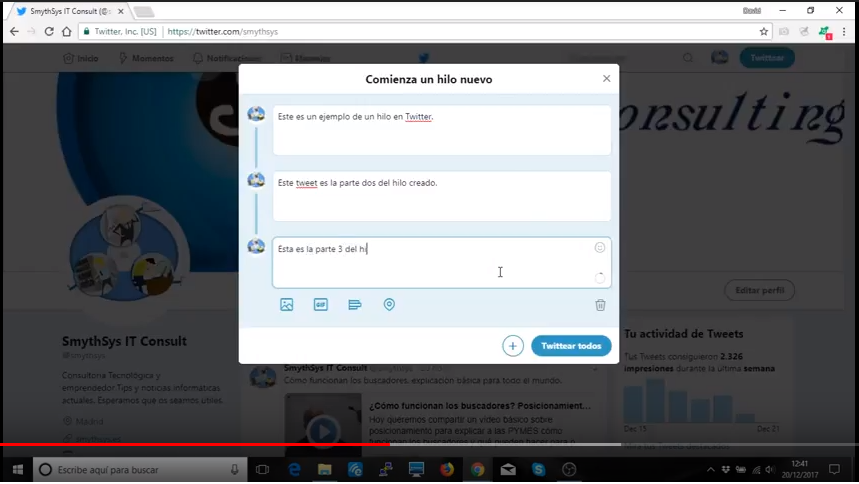Delete the third tweet with trash icon
Screen dimensions: 859x484
600,306
